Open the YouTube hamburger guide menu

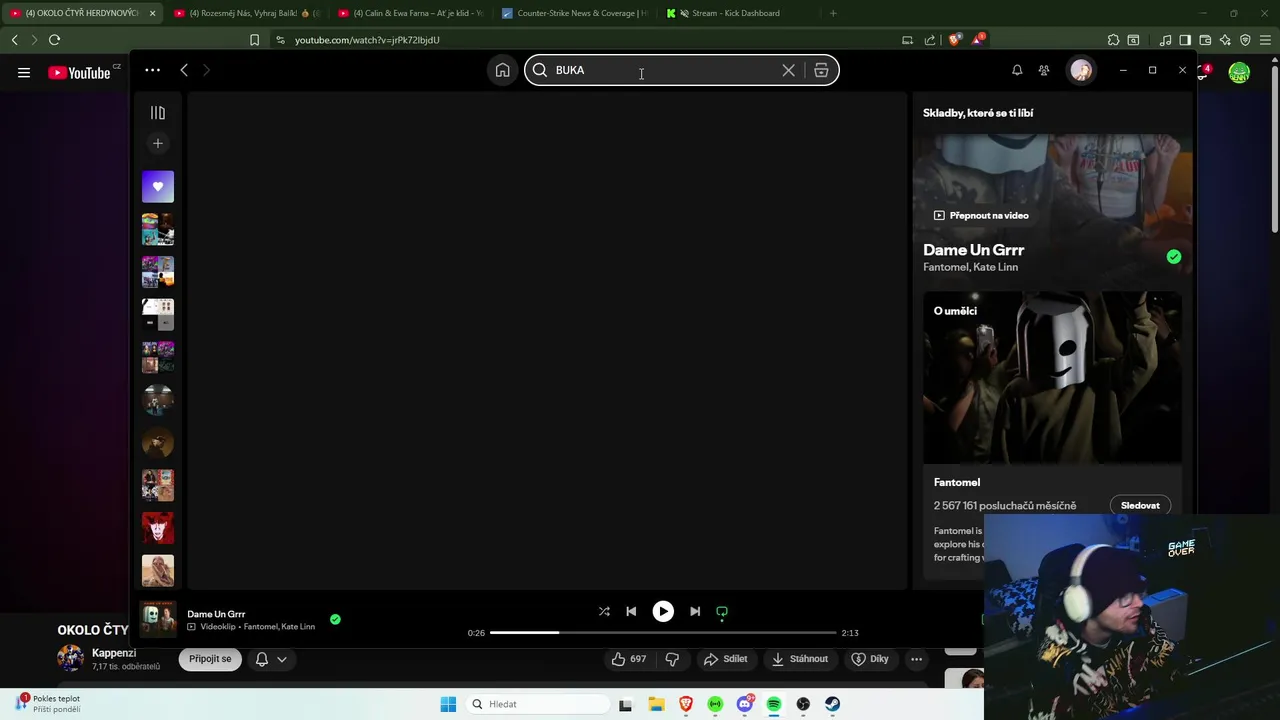[24, 72]
